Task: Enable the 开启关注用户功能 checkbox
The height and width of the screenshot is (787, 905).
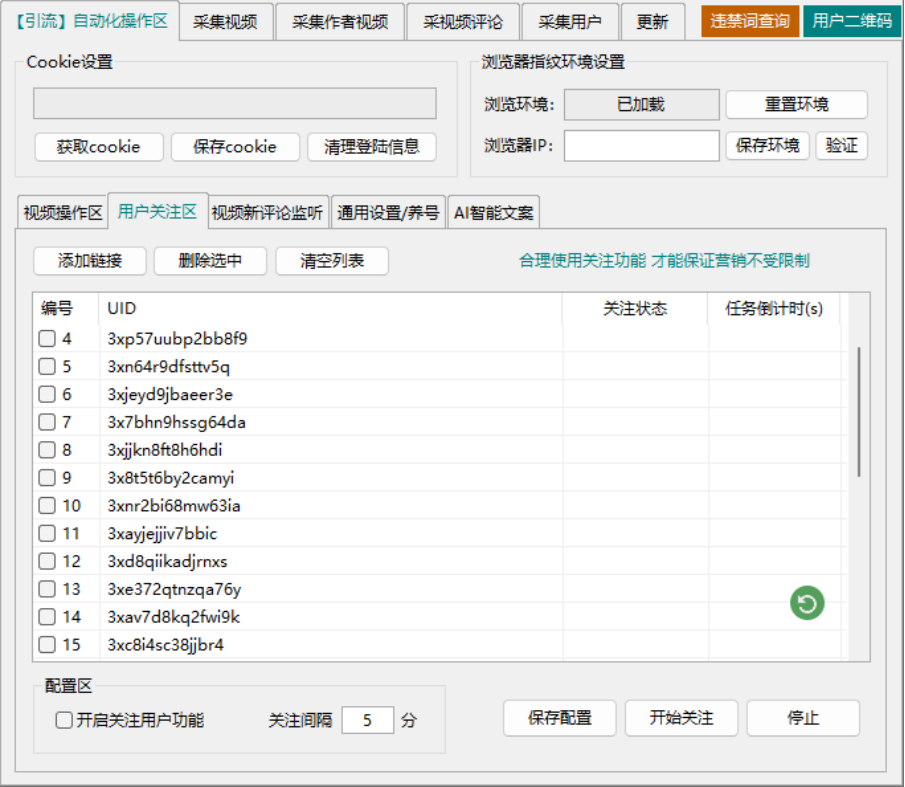Action: (x=64, y=720)
